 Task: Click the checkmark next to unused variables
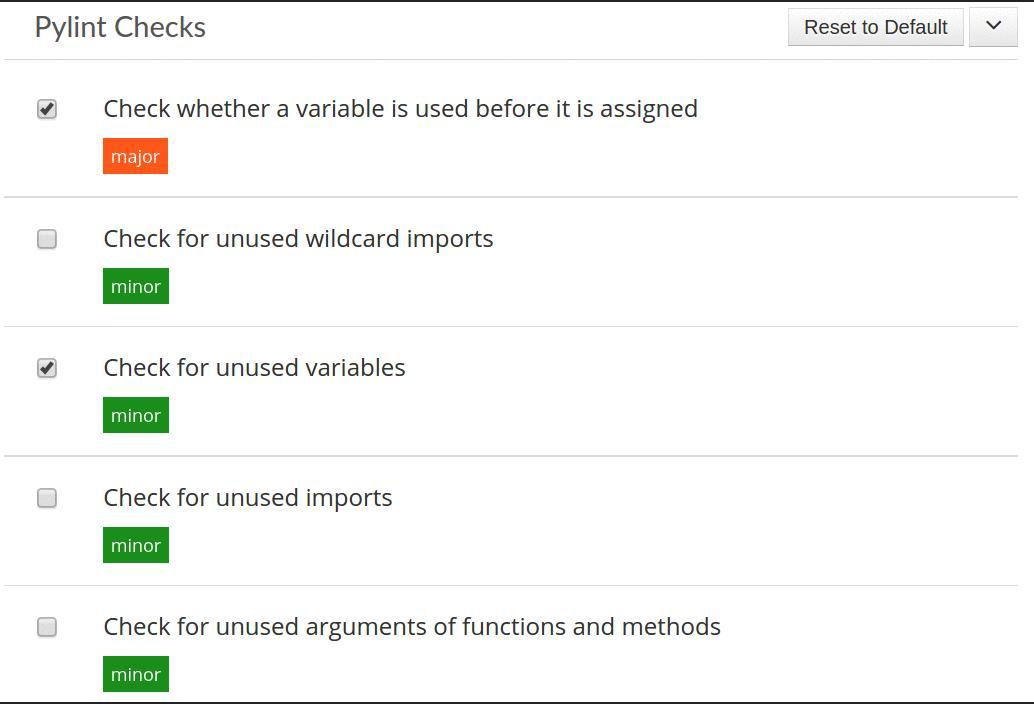click(47, 368)
